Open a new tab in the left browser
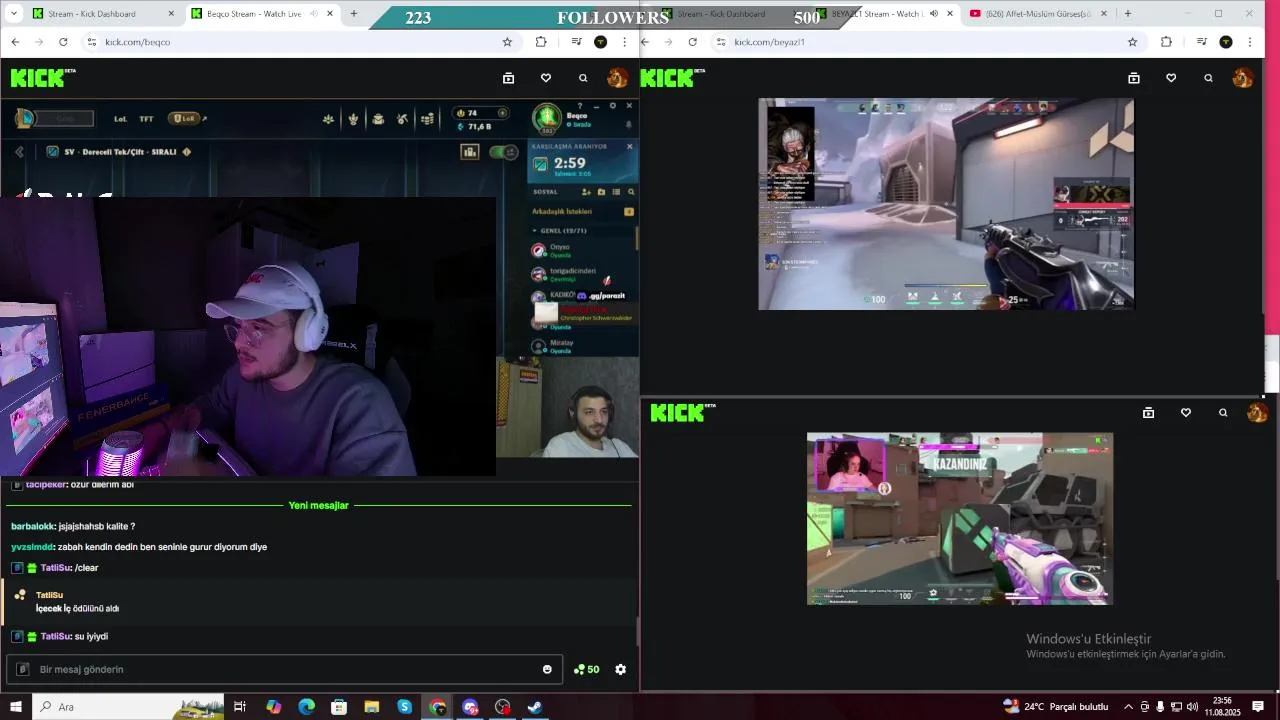 click(353, 14)
